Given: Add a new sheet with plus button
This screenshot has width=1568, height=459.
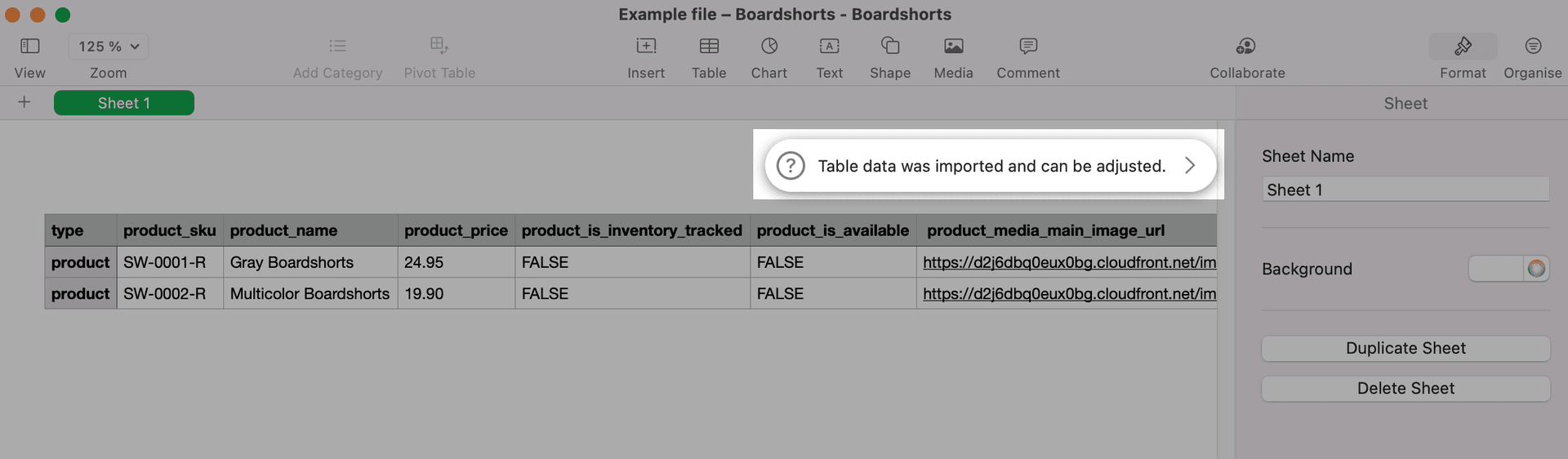Looking at the screenshot, I should [x=24, y=102].
